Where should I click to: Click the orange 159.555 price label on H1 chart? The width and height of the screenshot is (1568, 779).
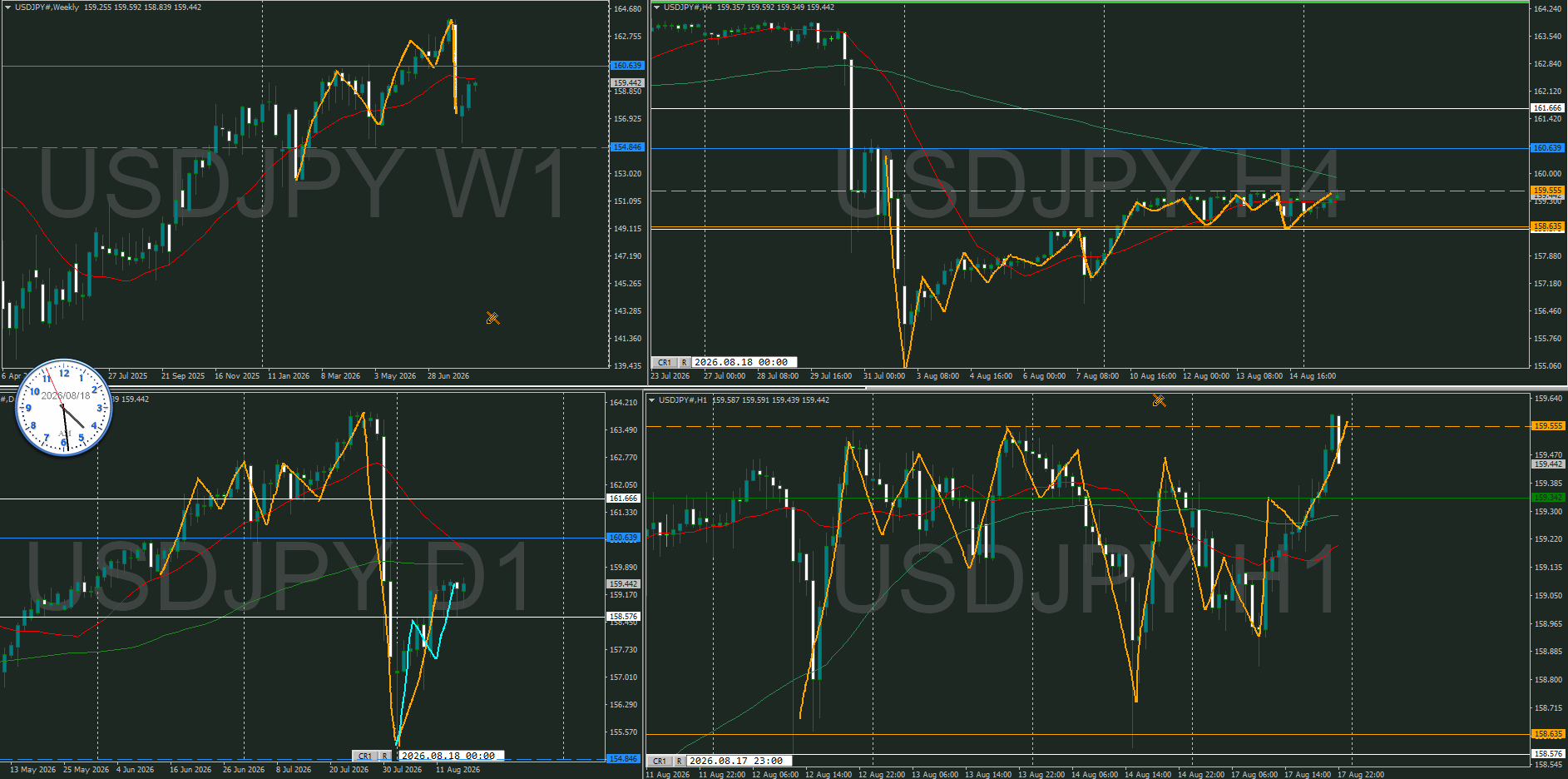click(1548, 426)
